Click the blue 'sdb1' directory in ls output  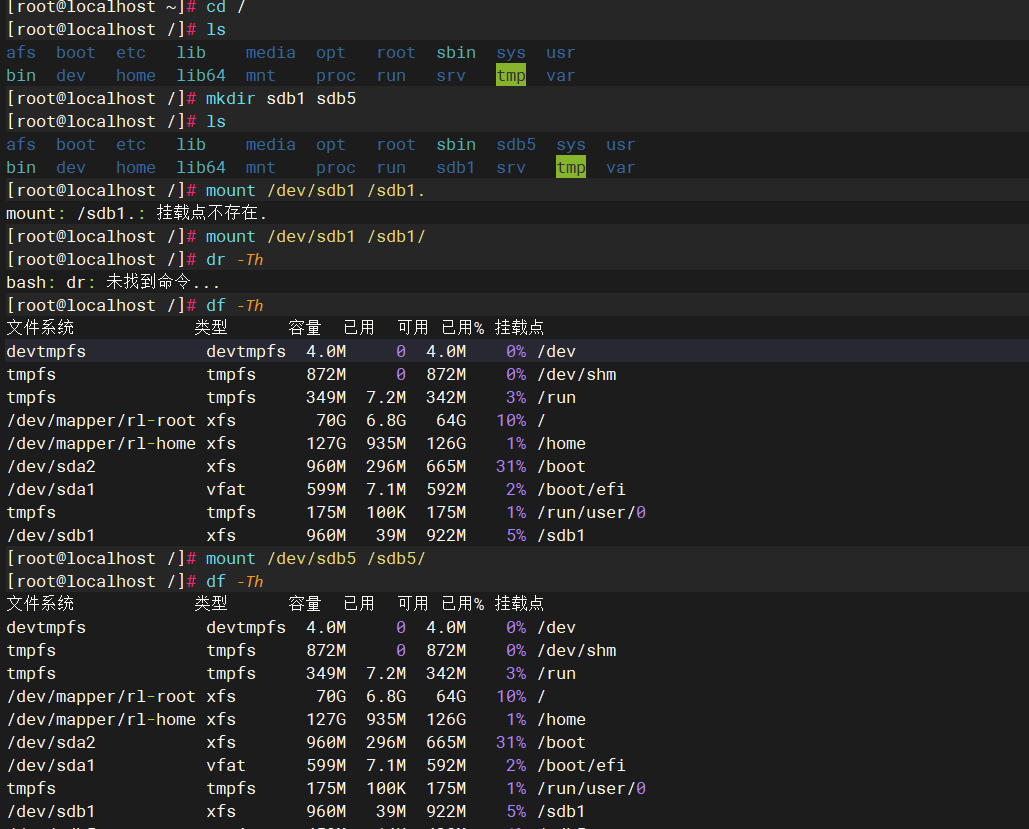click(x=455, y=167)
